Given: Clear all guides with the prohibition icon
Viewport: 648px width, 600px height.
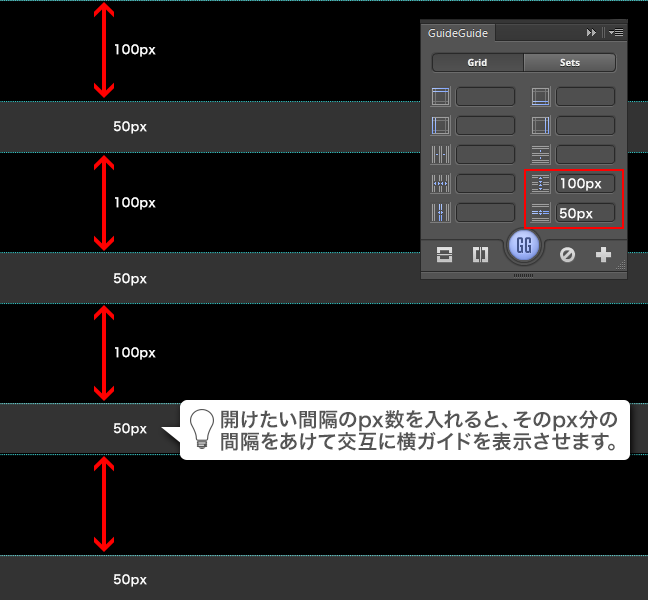Looking at the screenshot, I should pyautogui.click(x=567, y=255).
